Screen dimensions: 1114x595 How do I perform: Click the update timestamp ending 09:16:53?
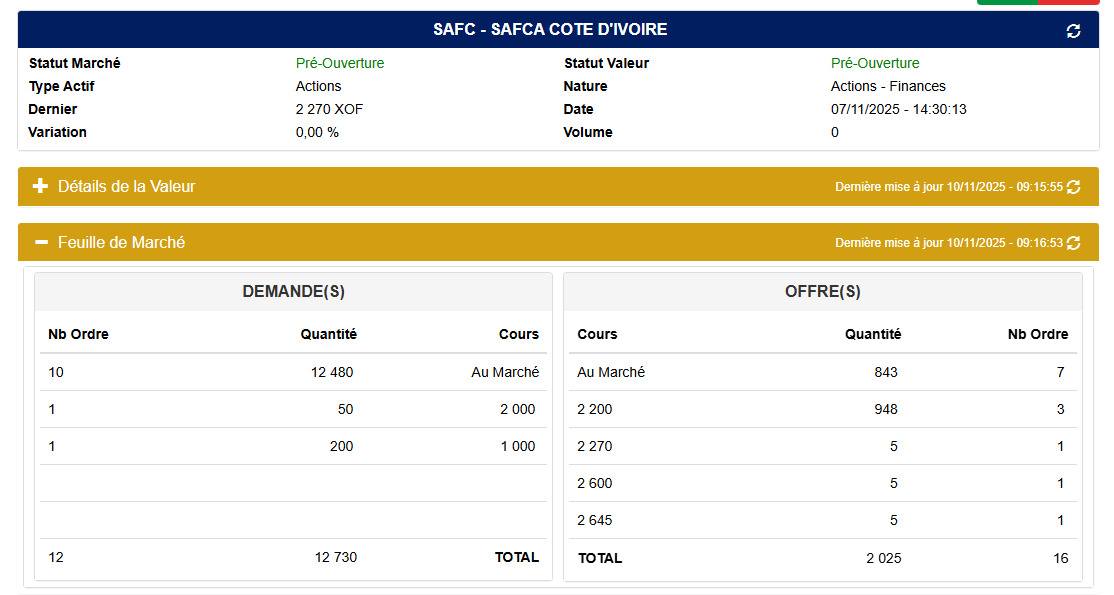point(948,243)
